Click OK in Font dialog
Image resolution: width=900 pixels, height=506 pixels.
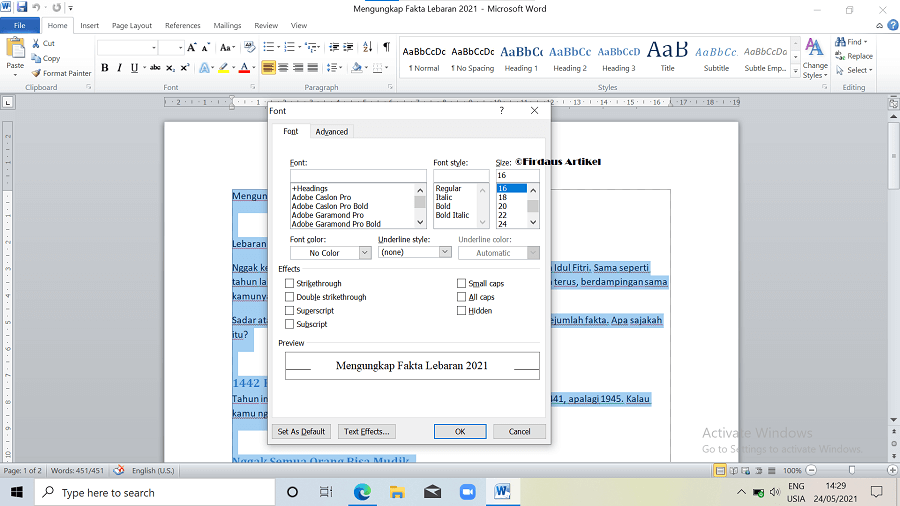[460, 431]
